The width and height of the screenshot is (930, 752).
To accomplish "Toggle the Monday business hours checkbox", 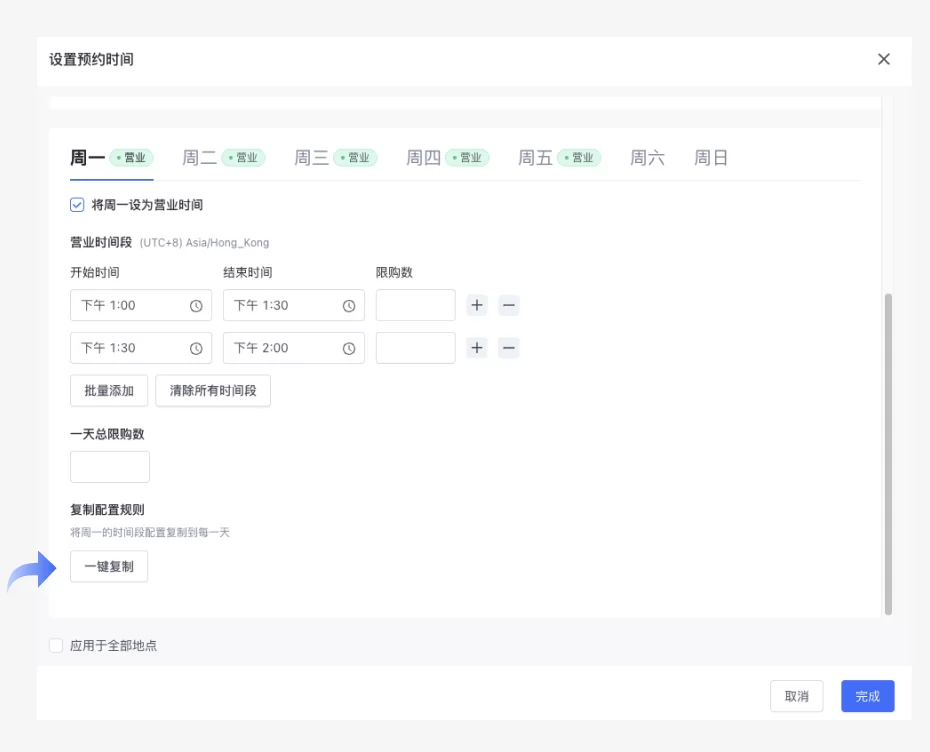I will (x=77, y=205).
